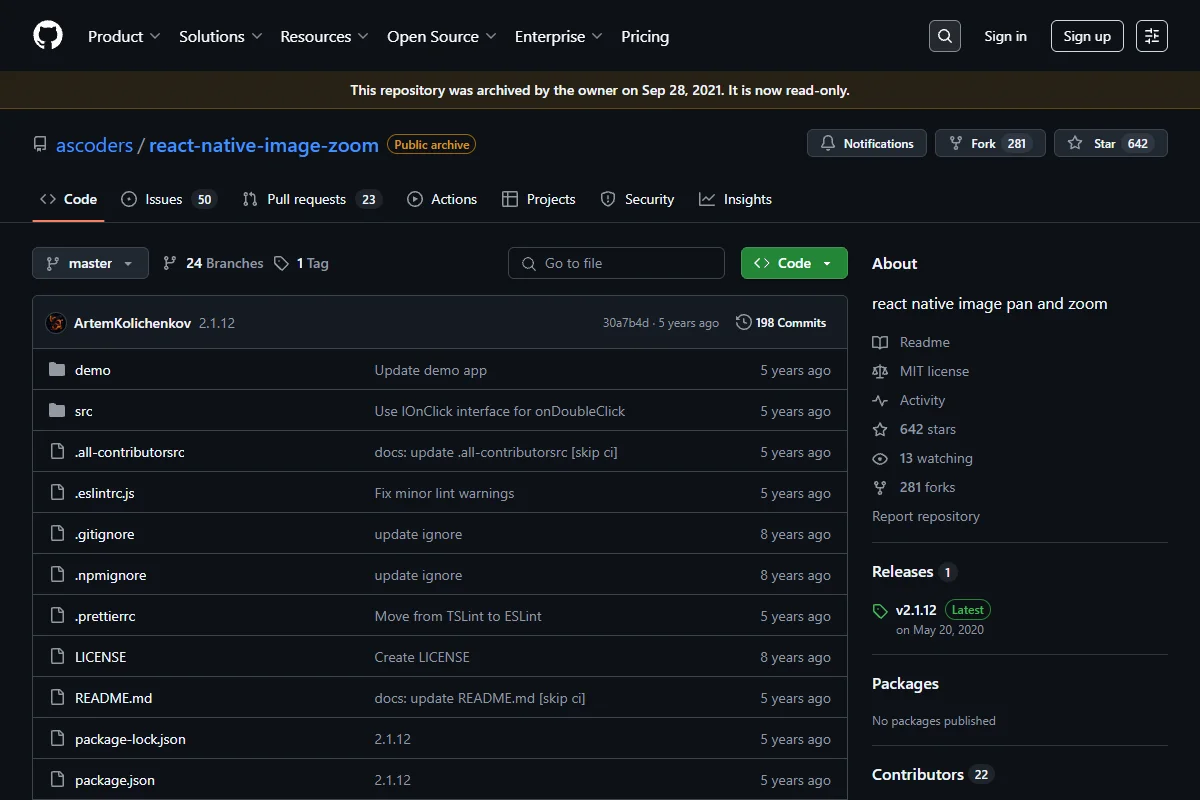This screenshot has height=800, width=1200.
Task: Open the Insights tab
Action: [735, 199]
